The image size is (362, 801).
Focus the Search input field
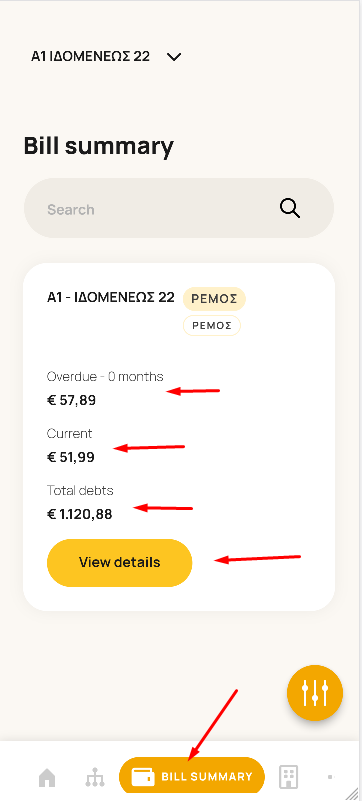179,208
